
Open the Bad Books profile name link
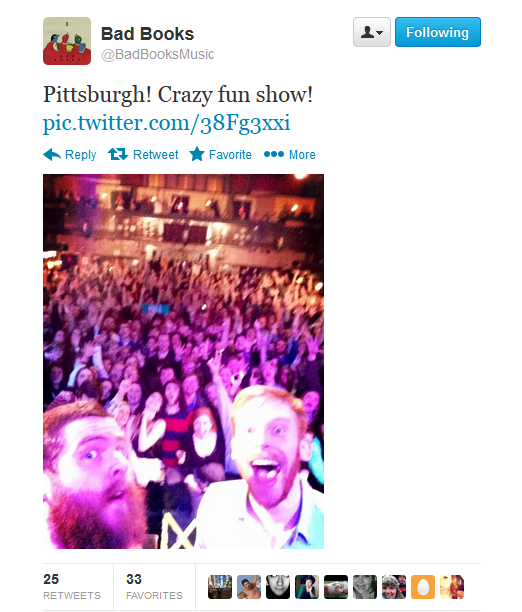(x=147, y=34)
